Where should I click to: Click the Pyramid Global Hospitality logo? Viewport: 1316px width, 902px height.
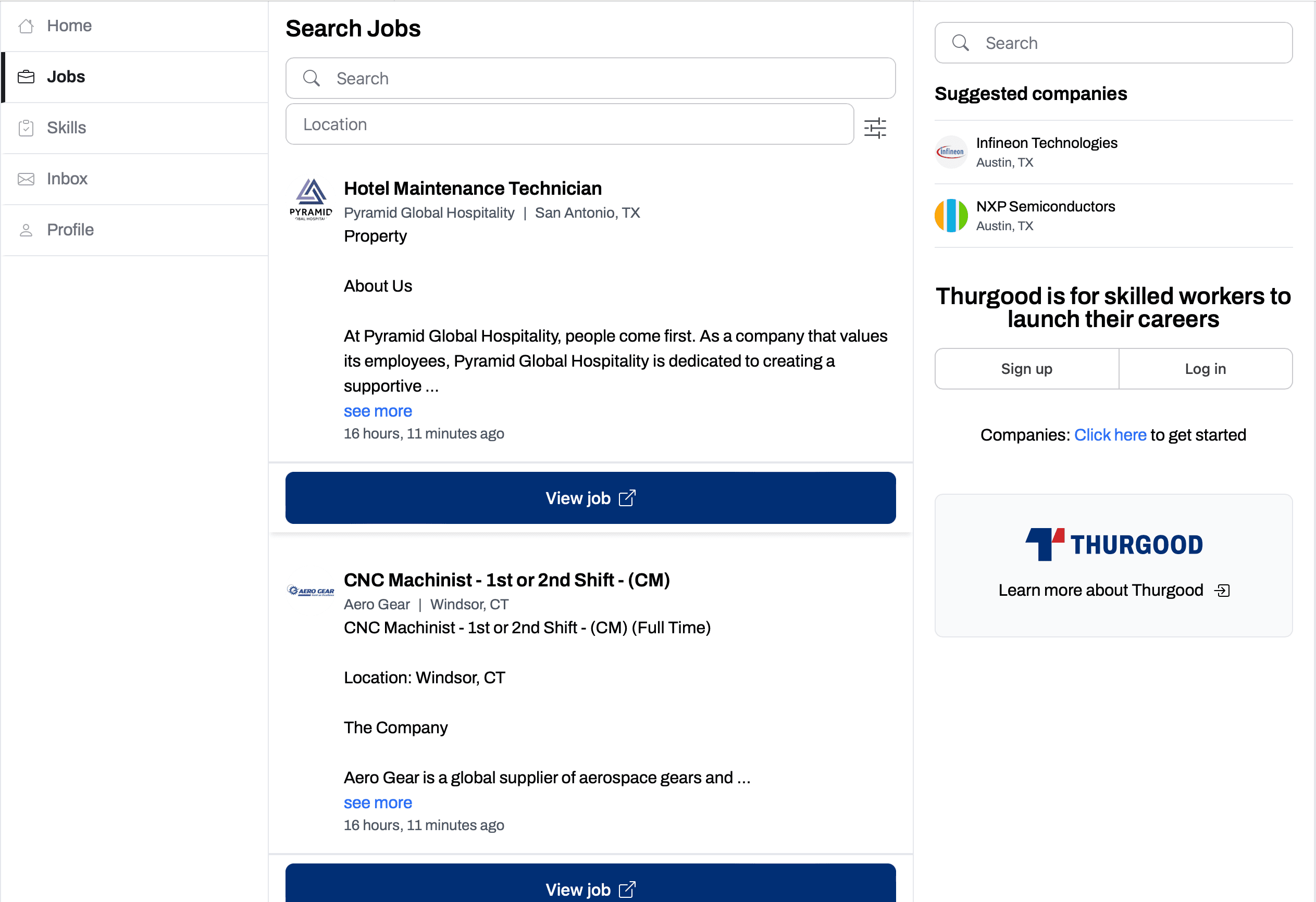[311, 199]
